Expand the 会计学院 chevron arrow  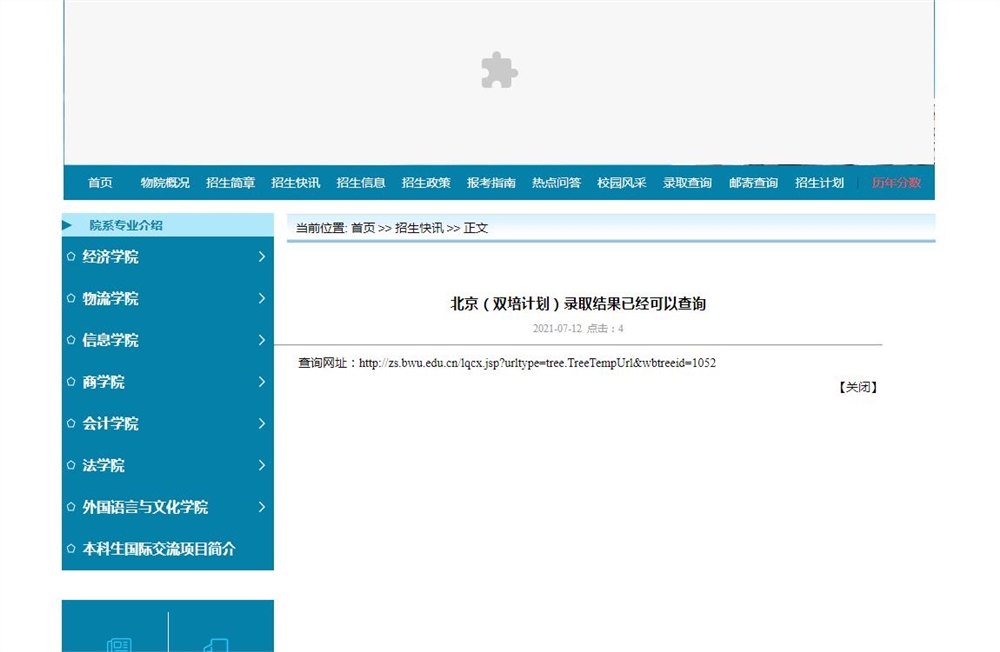tap(261, 423)
